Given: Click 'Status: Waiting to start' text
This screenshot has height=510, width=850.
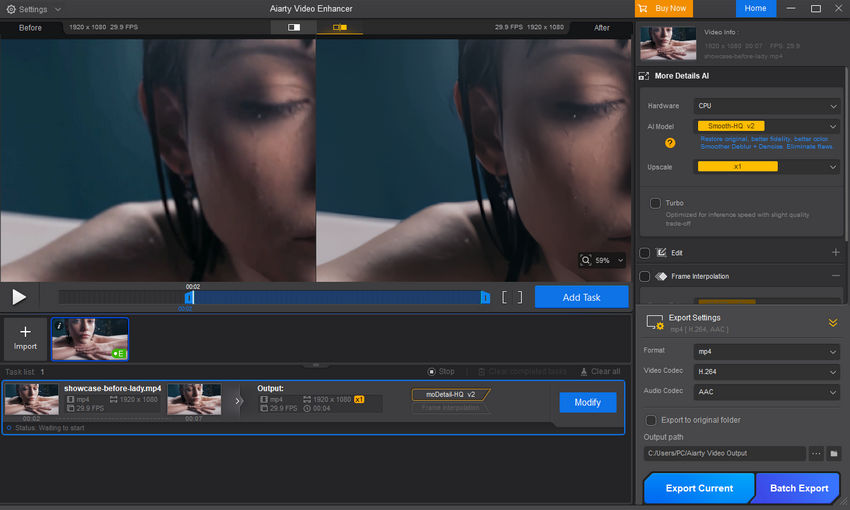Looking at the screenshot, I should pyautogui.click(x=49, y=428).
